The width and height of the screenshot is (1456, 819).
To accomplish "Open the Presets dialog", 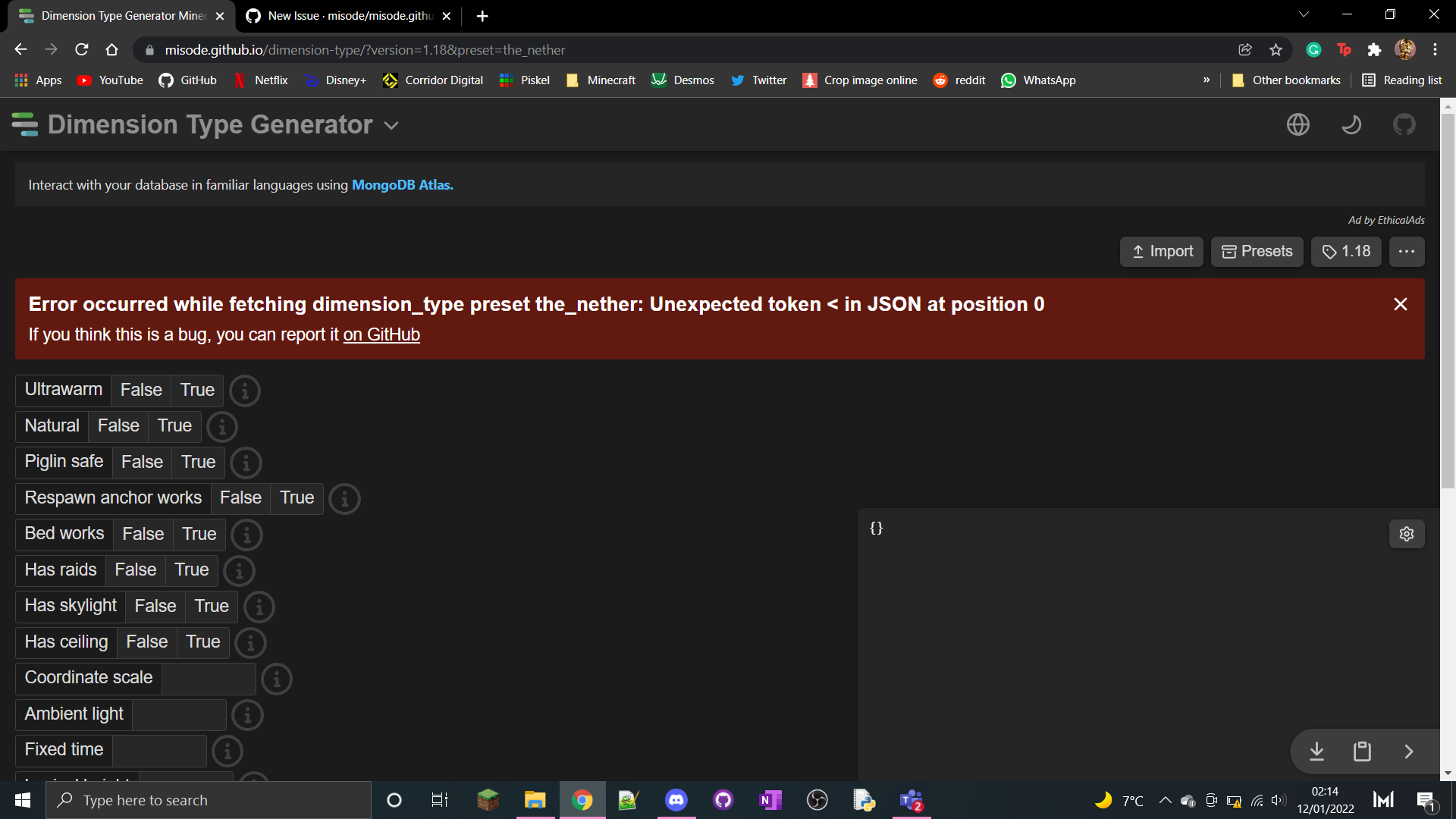I will tap(1257, 251).
